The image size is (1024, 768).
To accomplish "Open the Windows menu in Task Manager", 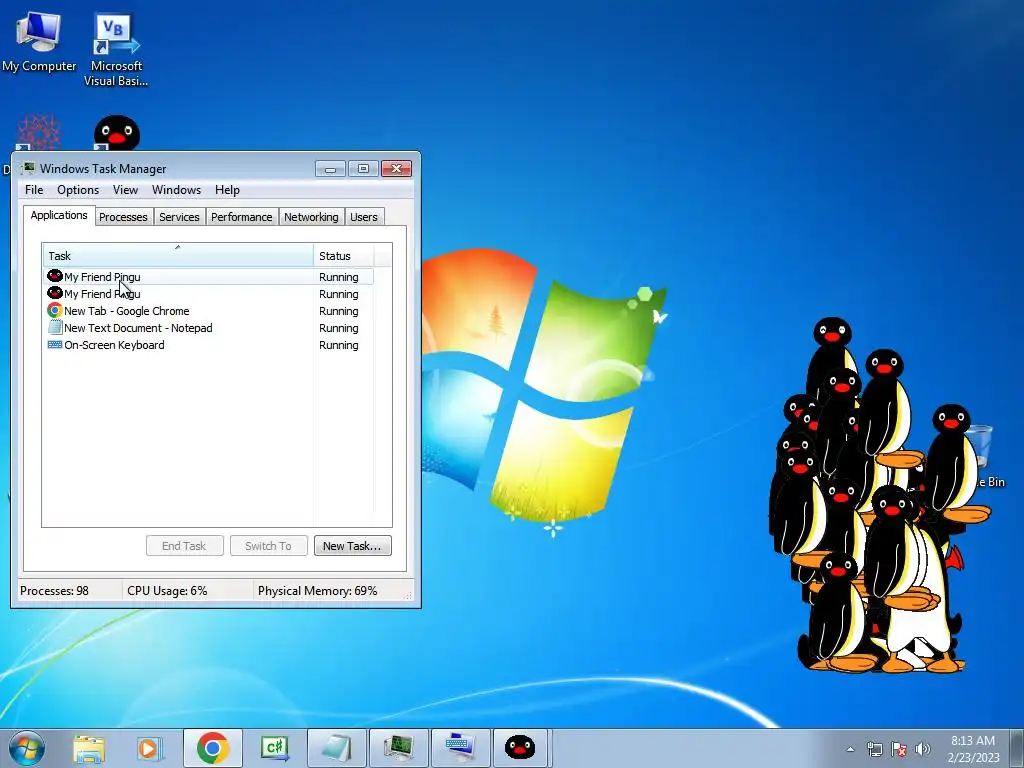I will pos(176,190).
